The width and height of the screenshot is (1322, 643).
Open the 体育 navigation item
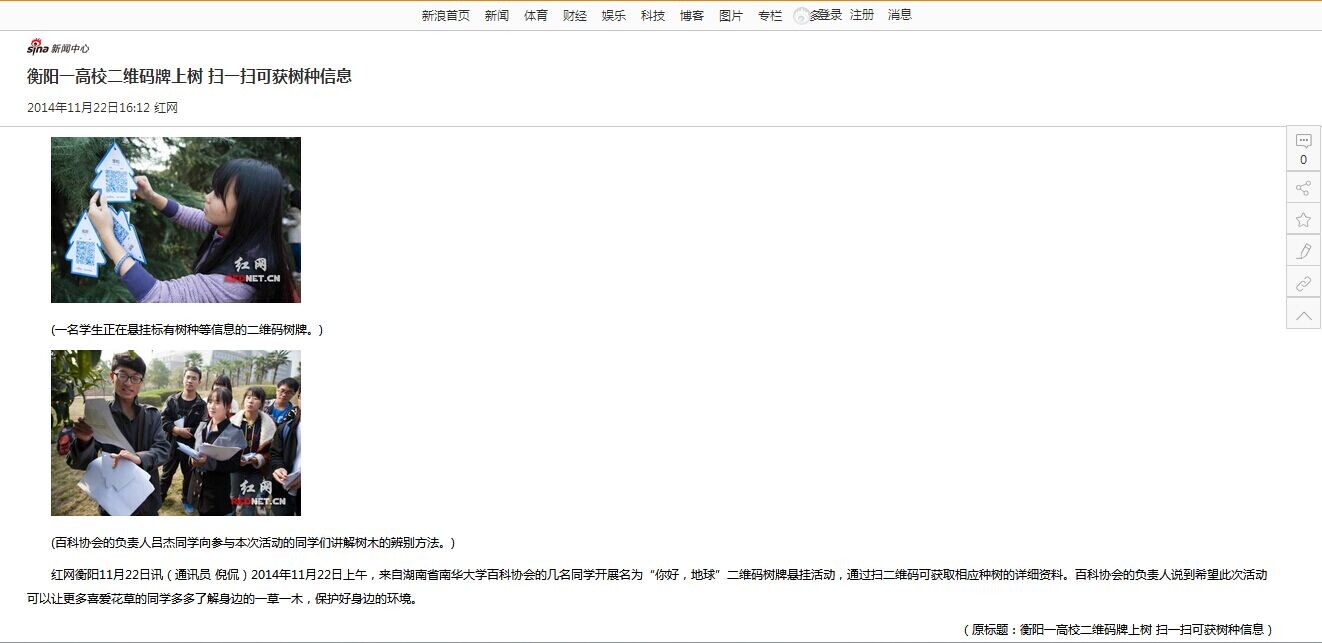tap(536, 15)
